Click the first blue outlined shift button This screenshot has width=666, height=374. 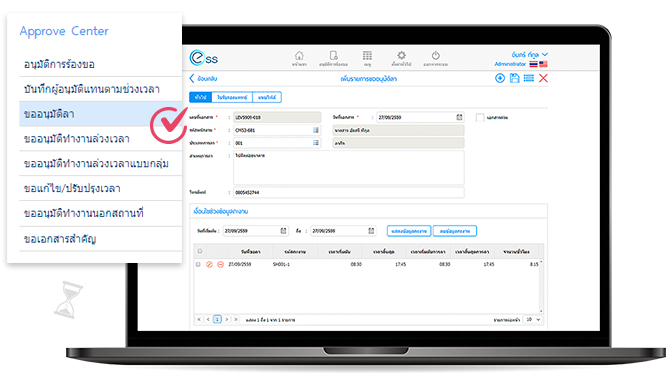tap(409, 231)
